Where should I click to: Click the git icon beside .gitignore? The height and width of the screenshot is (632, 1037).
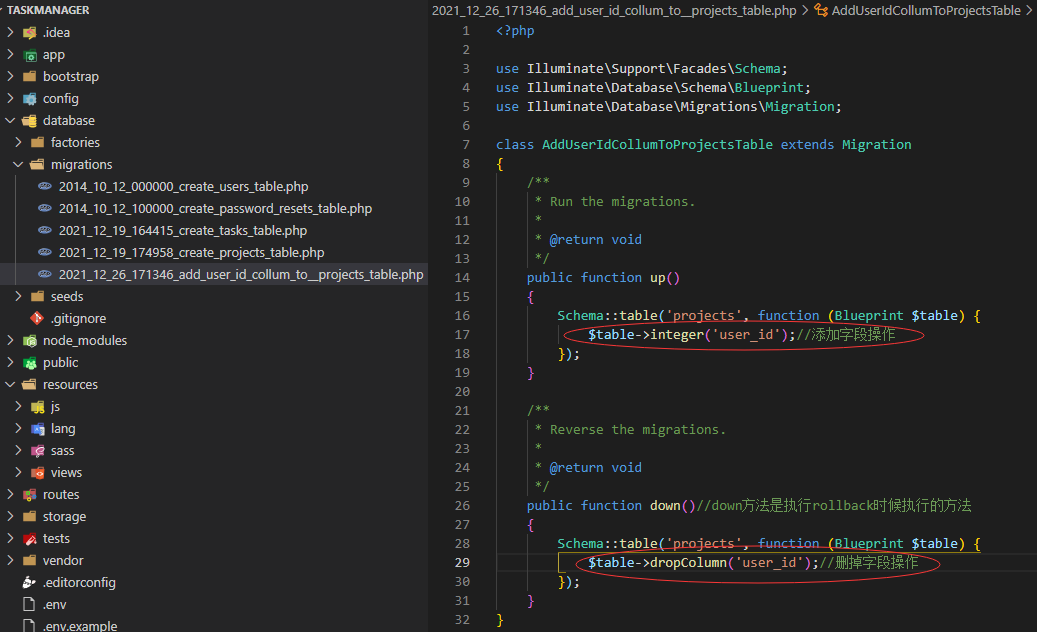coord(38,318)
